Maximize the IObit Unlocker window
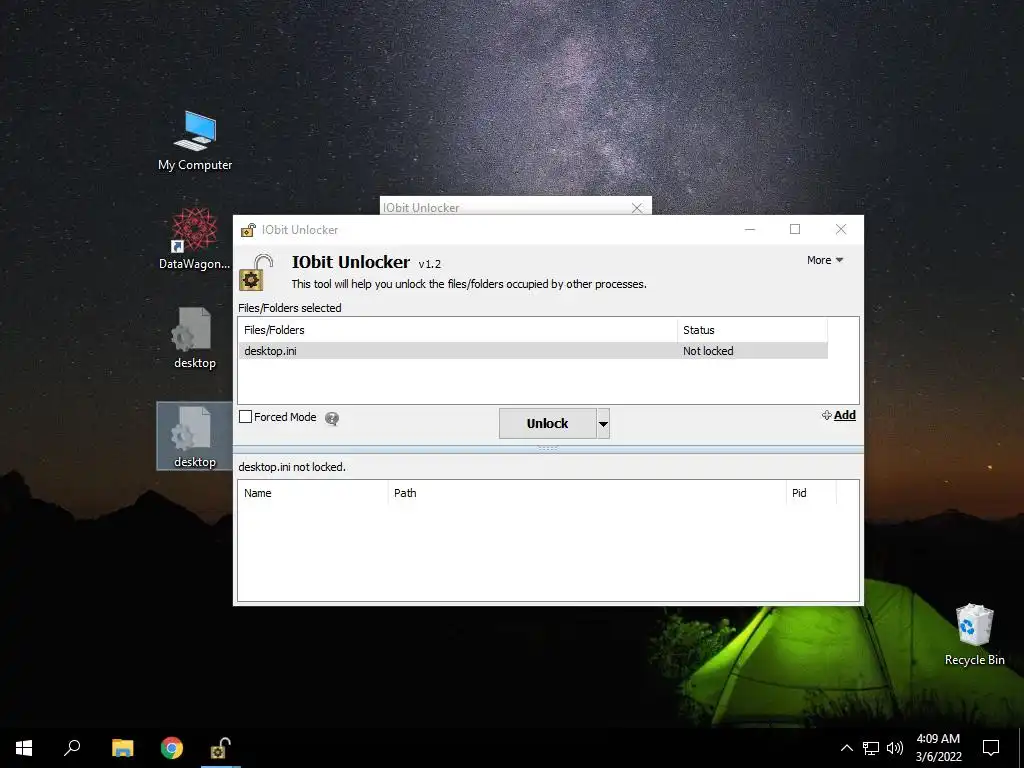 tap(795, 229)
